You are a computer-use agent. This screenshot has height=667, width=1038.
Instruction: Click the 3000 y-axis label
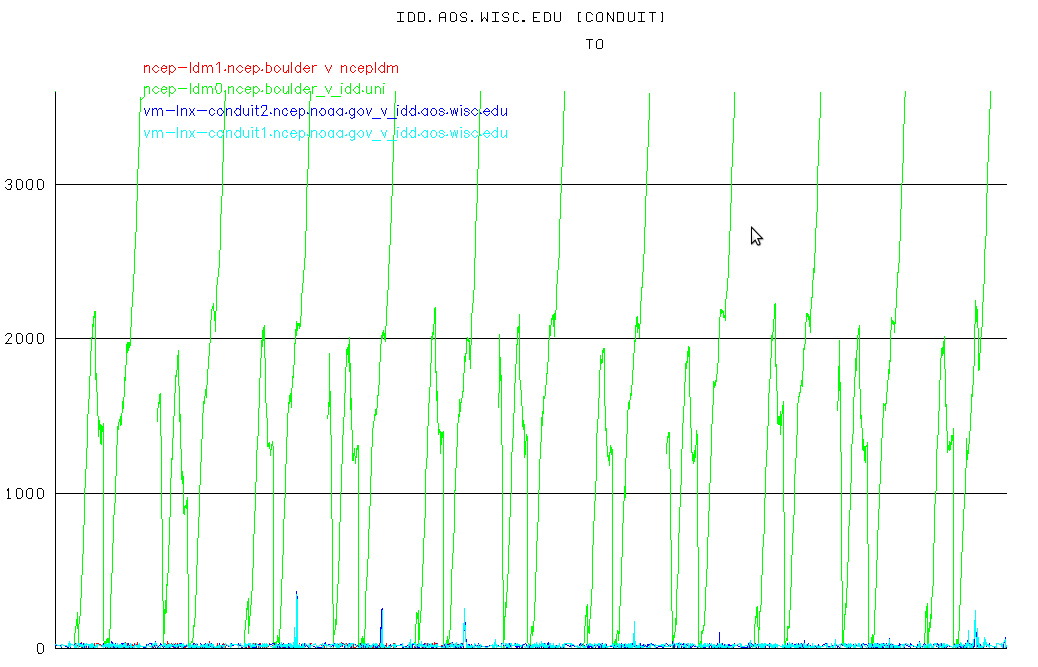click(24, 185)
